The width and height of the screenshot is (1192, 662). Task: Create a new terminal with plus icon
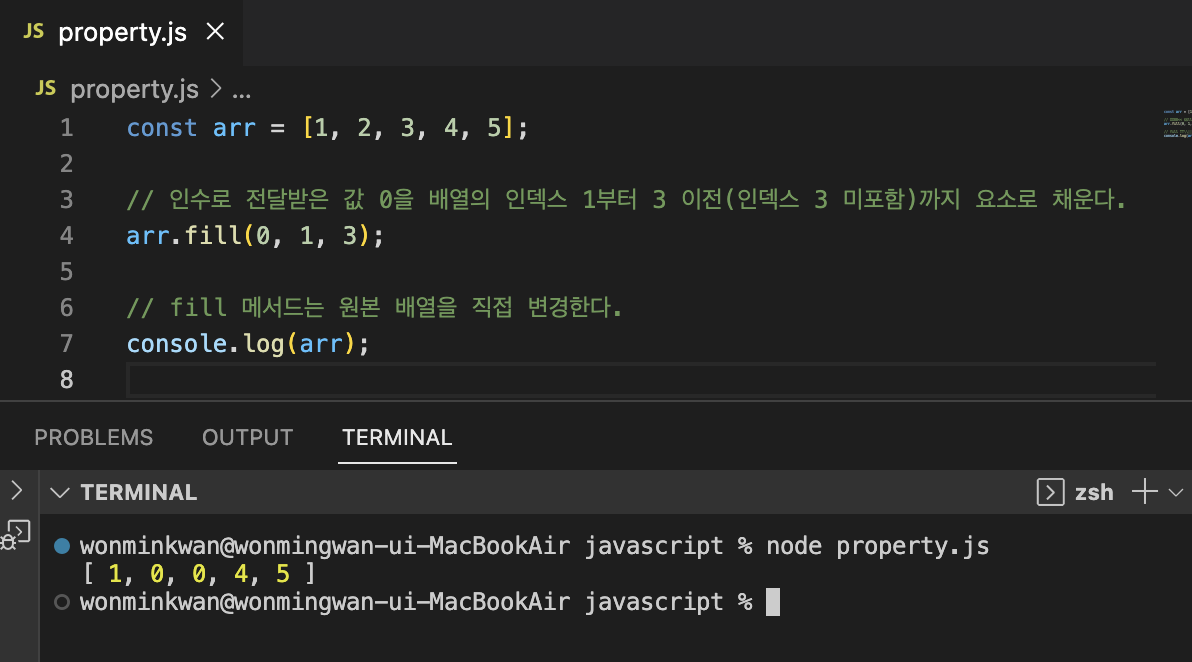click(1144, 492)
